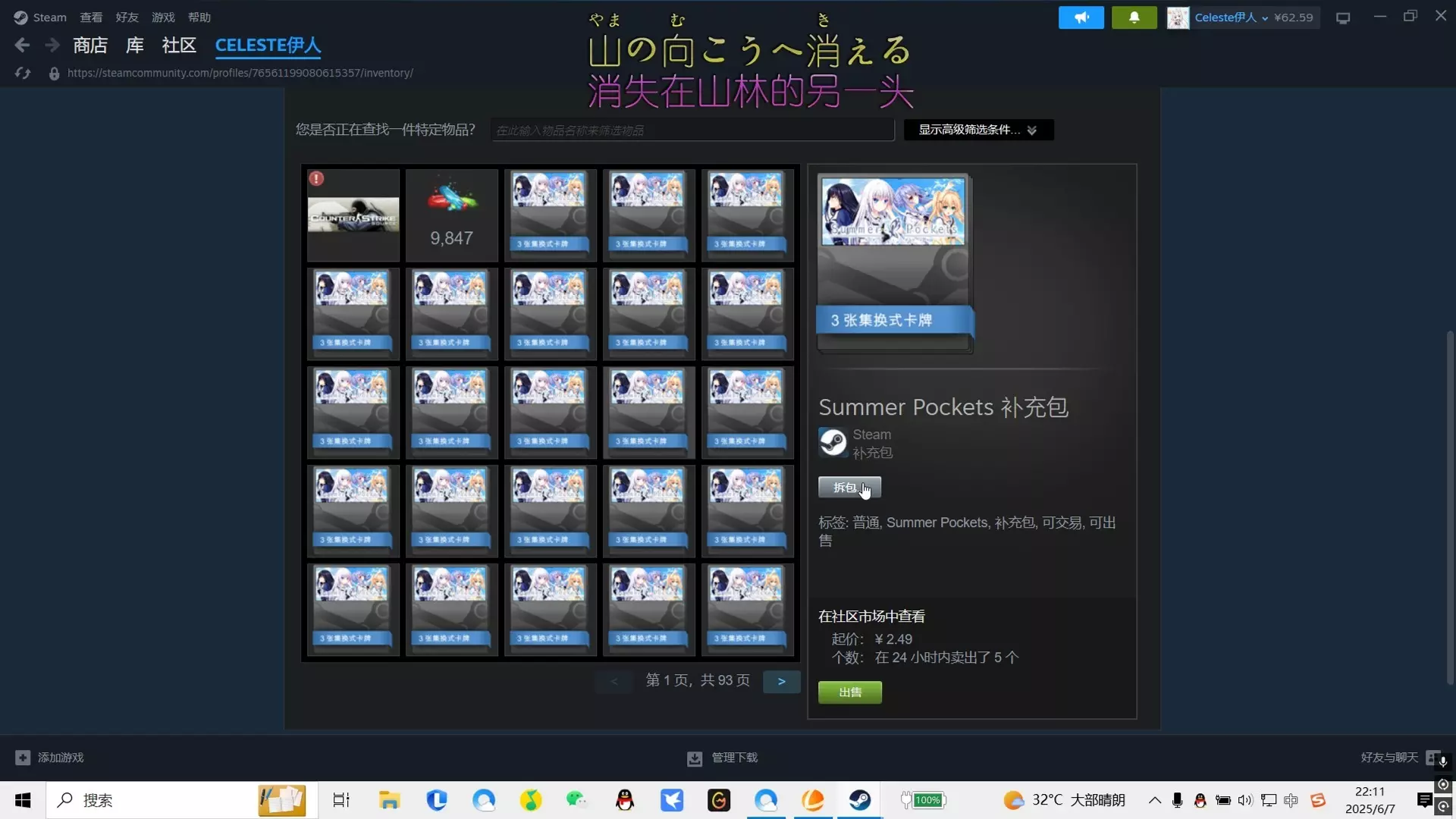
Task: Go to previous inventory page
Action: [x=614, y=682]
